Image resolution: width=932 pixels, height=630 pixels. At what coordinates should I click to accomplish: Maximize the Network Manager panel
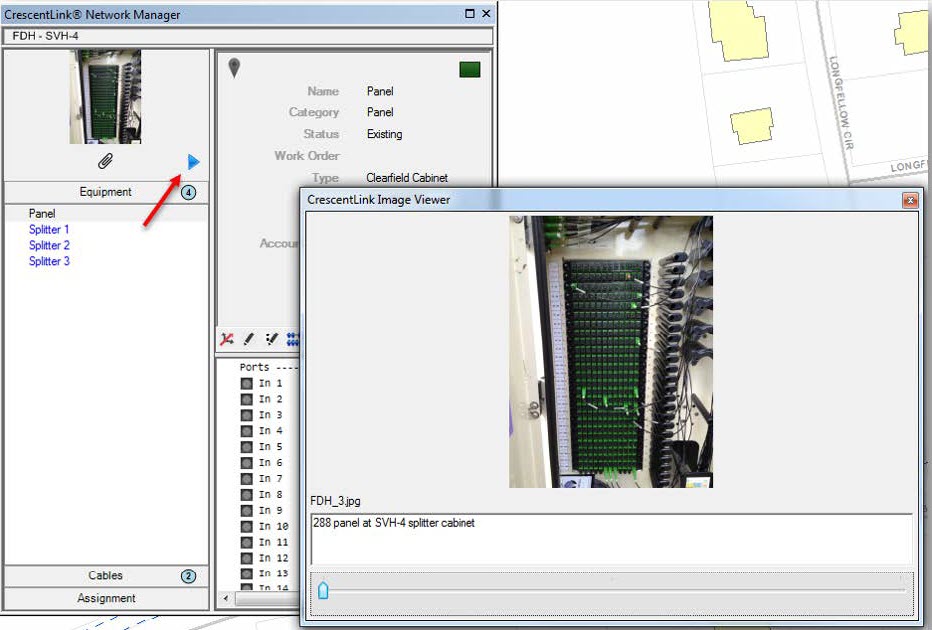470,13
